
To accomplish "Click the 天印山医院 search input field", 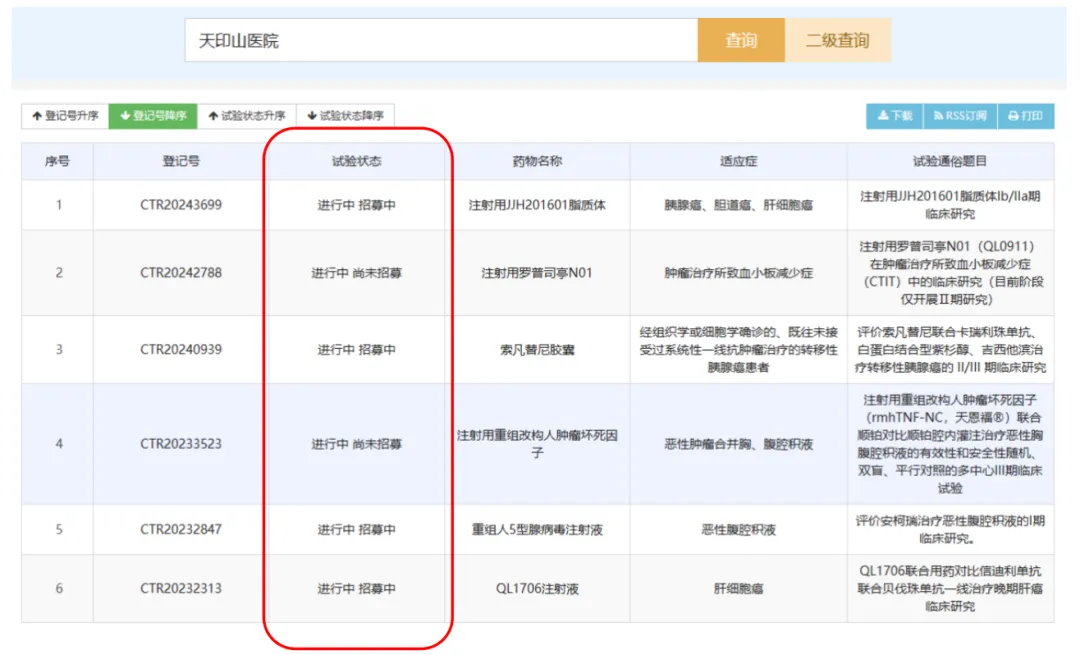I will tap(440, 41).
